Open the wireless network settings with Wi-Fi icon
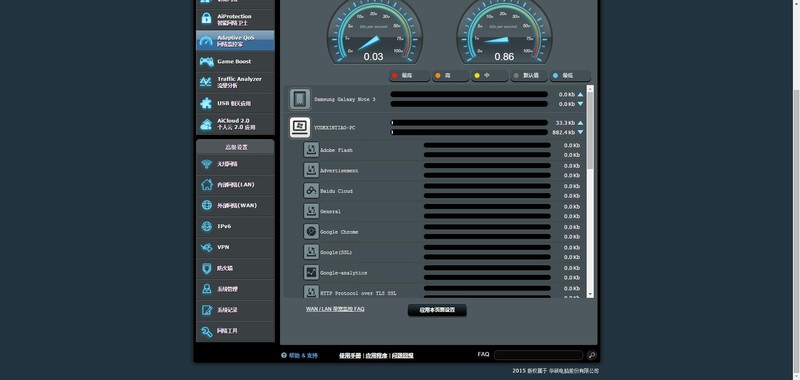The image size is (800, 380). [x=235, y=164]
